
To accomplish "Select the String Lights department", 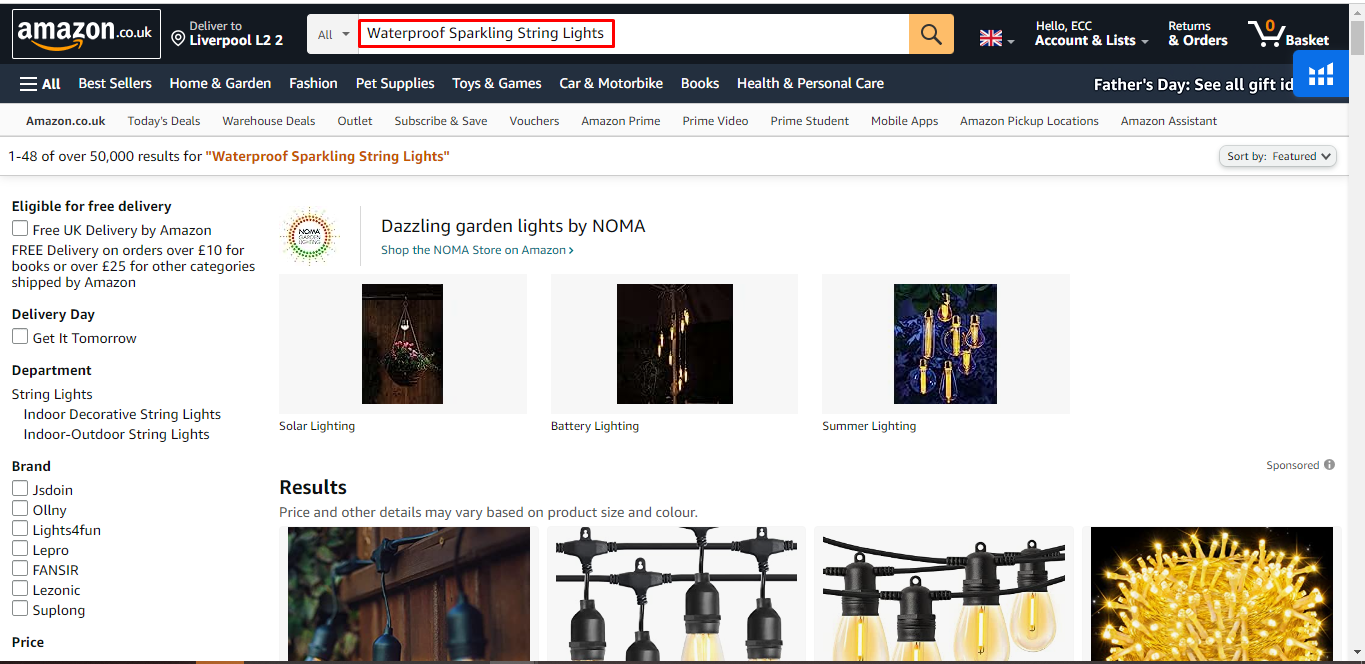I will (x=52, y=394).
